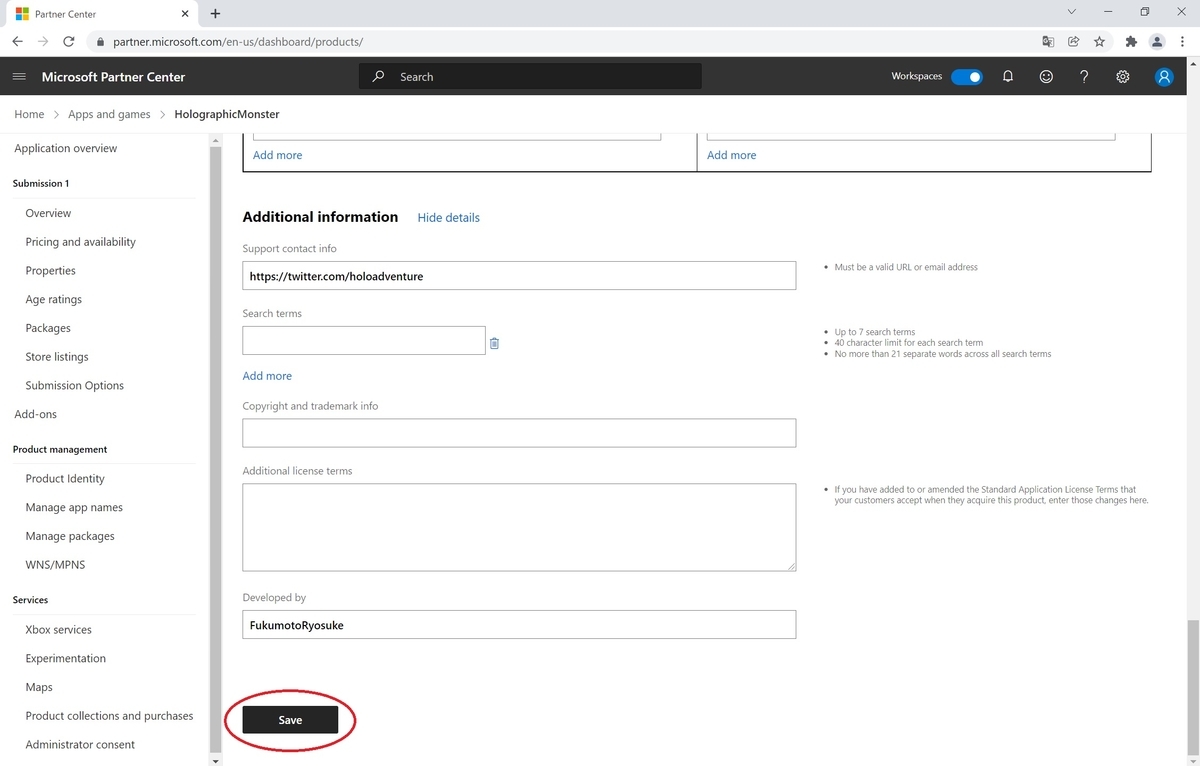Open Administrator consent
The width and height of the screenshot is (1200, 766).
pyautogui.click(x=80, y=745)
